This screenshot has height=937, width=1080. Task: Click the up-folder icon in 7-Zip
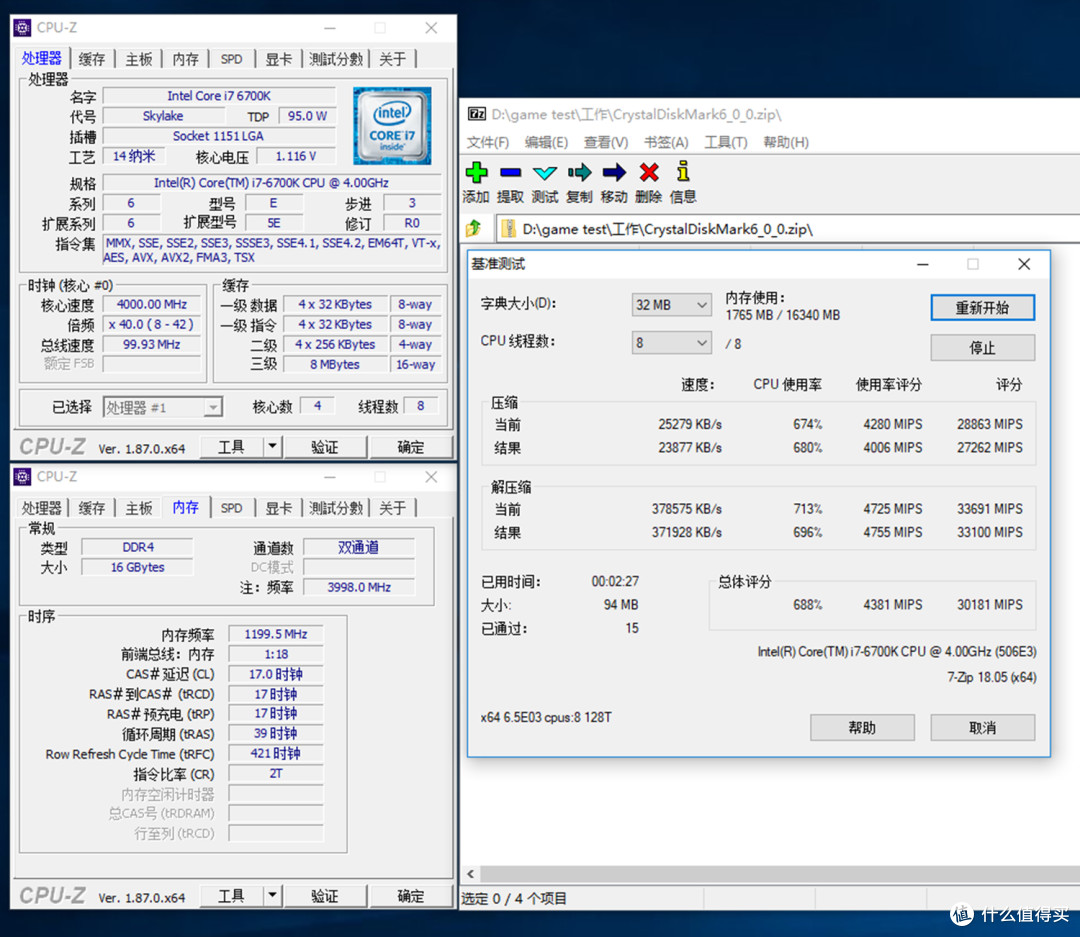(x=474, y=229)
